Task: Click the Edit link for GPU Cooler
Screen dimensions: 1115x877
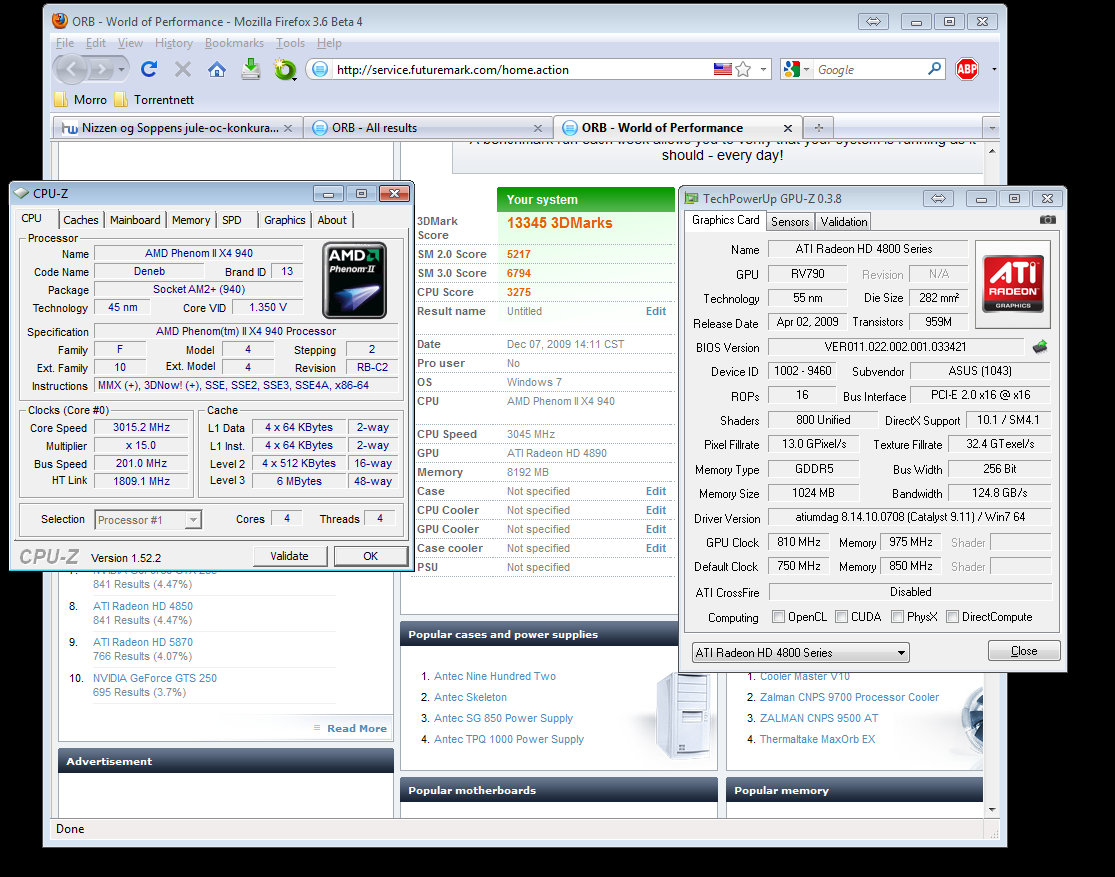Action: [656, 529]
